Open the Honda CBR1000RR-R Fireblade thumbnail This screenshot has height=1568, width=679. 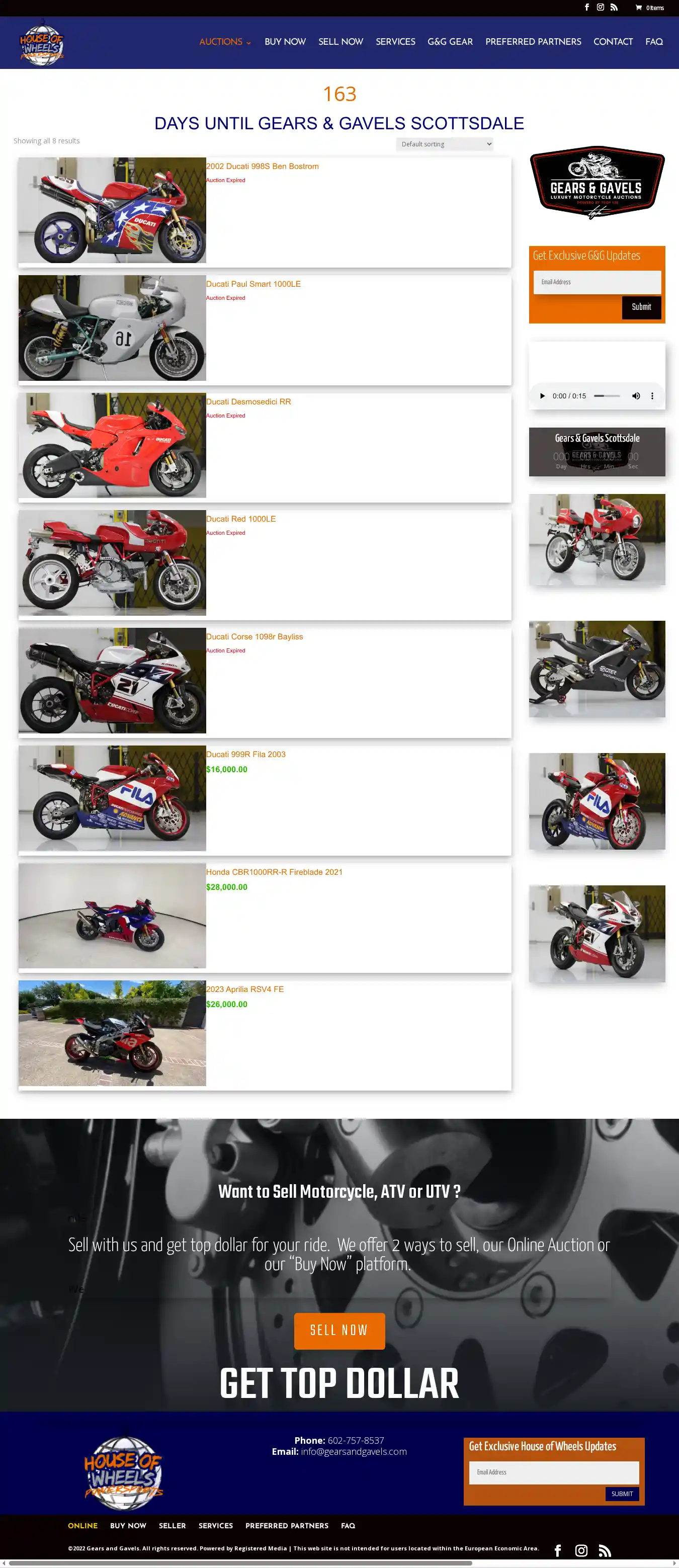tap(112, 916)
